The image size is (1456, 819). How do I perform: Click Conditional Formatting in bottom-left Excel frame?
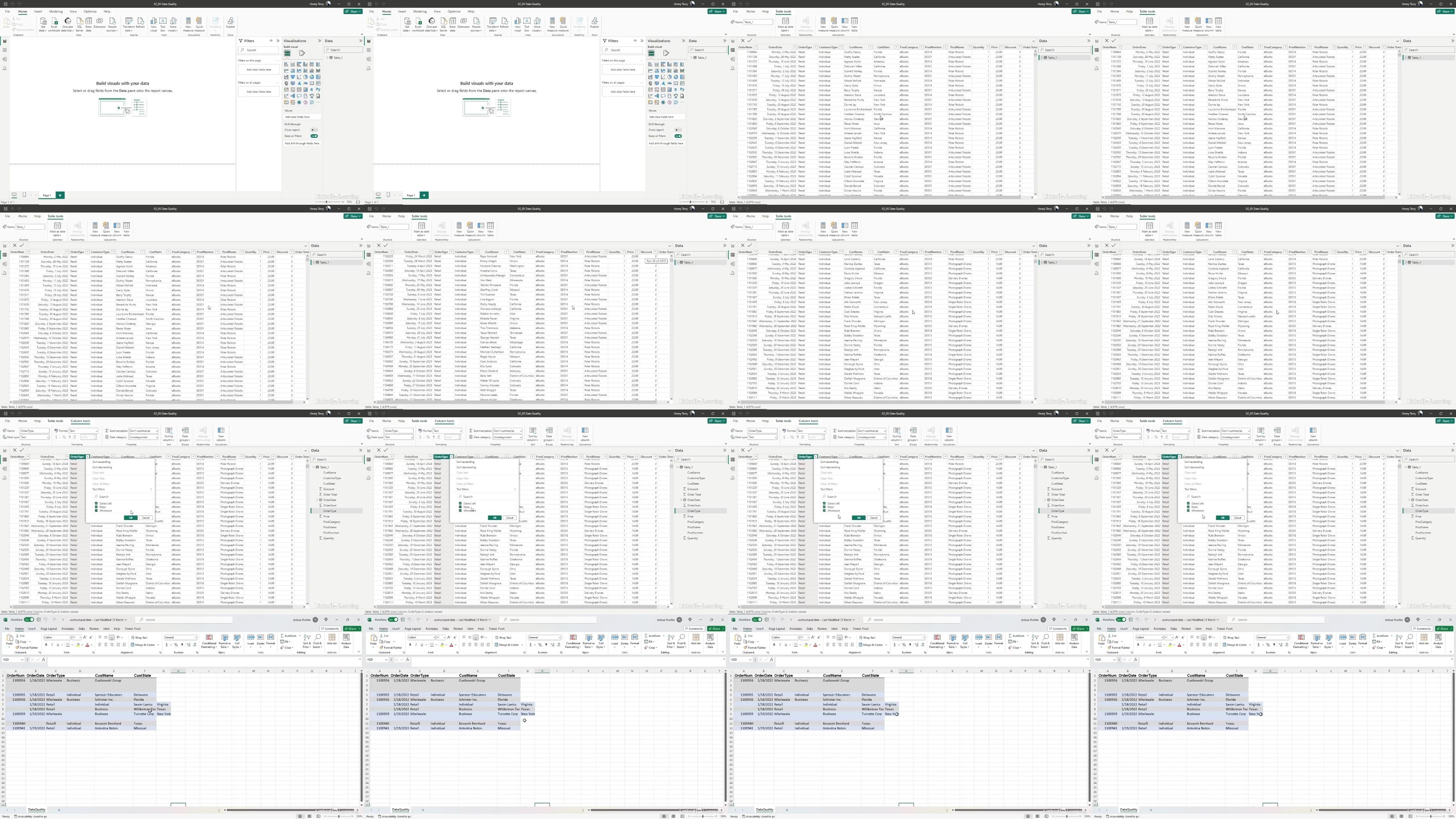pyautogui.click(x=209, y=641)
